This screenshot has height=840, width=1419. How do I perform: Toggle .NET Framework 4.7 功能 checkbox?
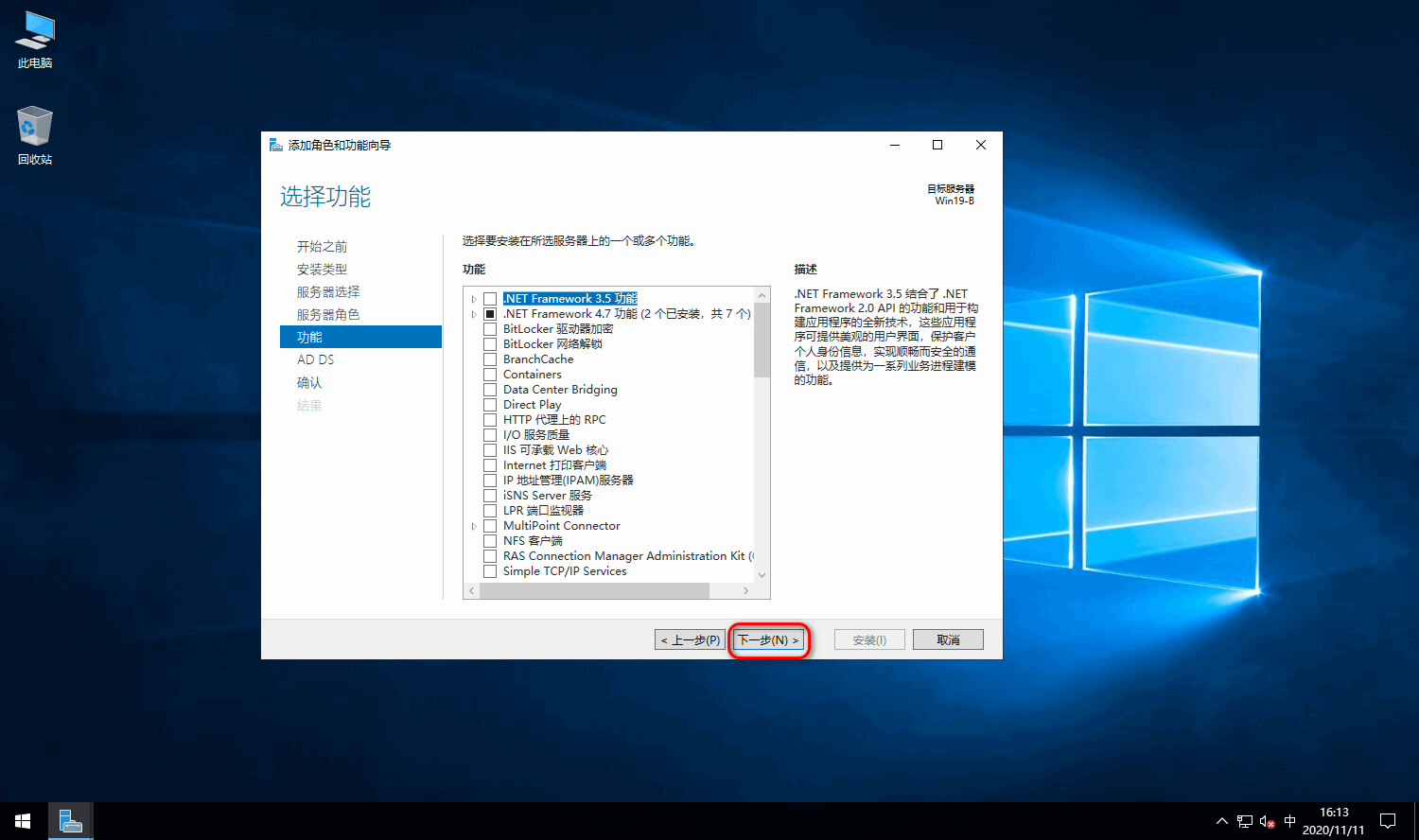pyautogui.click(x=490, y=314)
